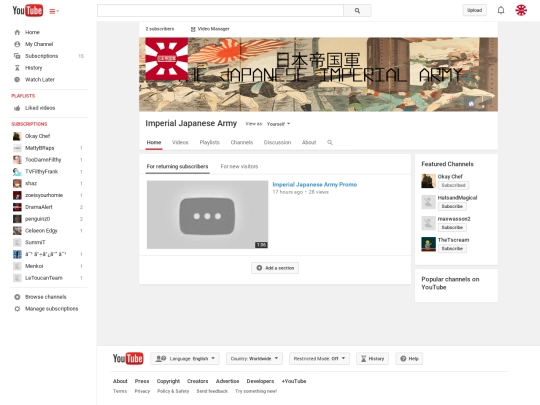This screenshot has width=540, height=405.
Task: Switch to the Channels tab
Action: coord(242,143)
